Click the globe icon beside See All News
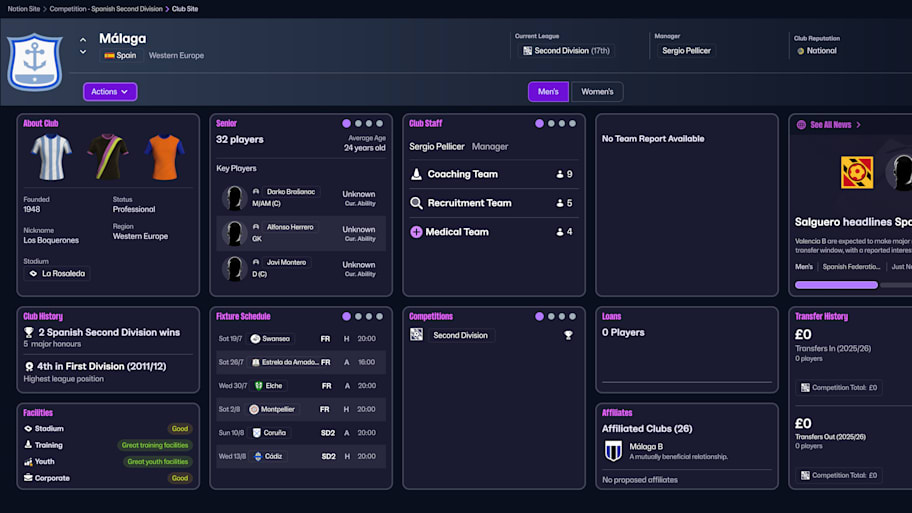This screenshot has width=912, height=513. coord(801,125)
